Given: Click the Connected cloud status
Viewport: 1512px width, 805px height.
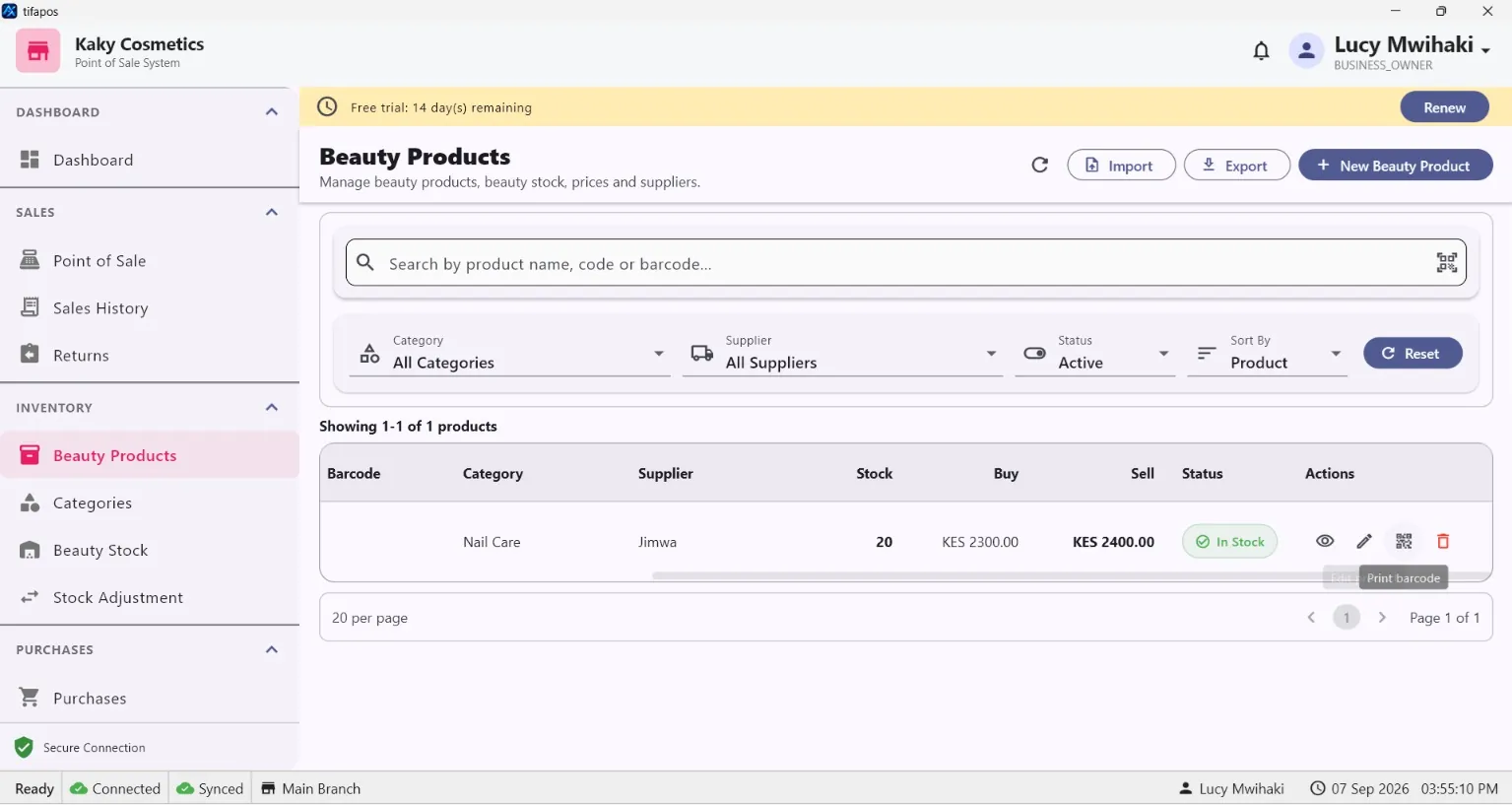Looking at the screenshot, I should pyautogui.click(x=115, y=788).
